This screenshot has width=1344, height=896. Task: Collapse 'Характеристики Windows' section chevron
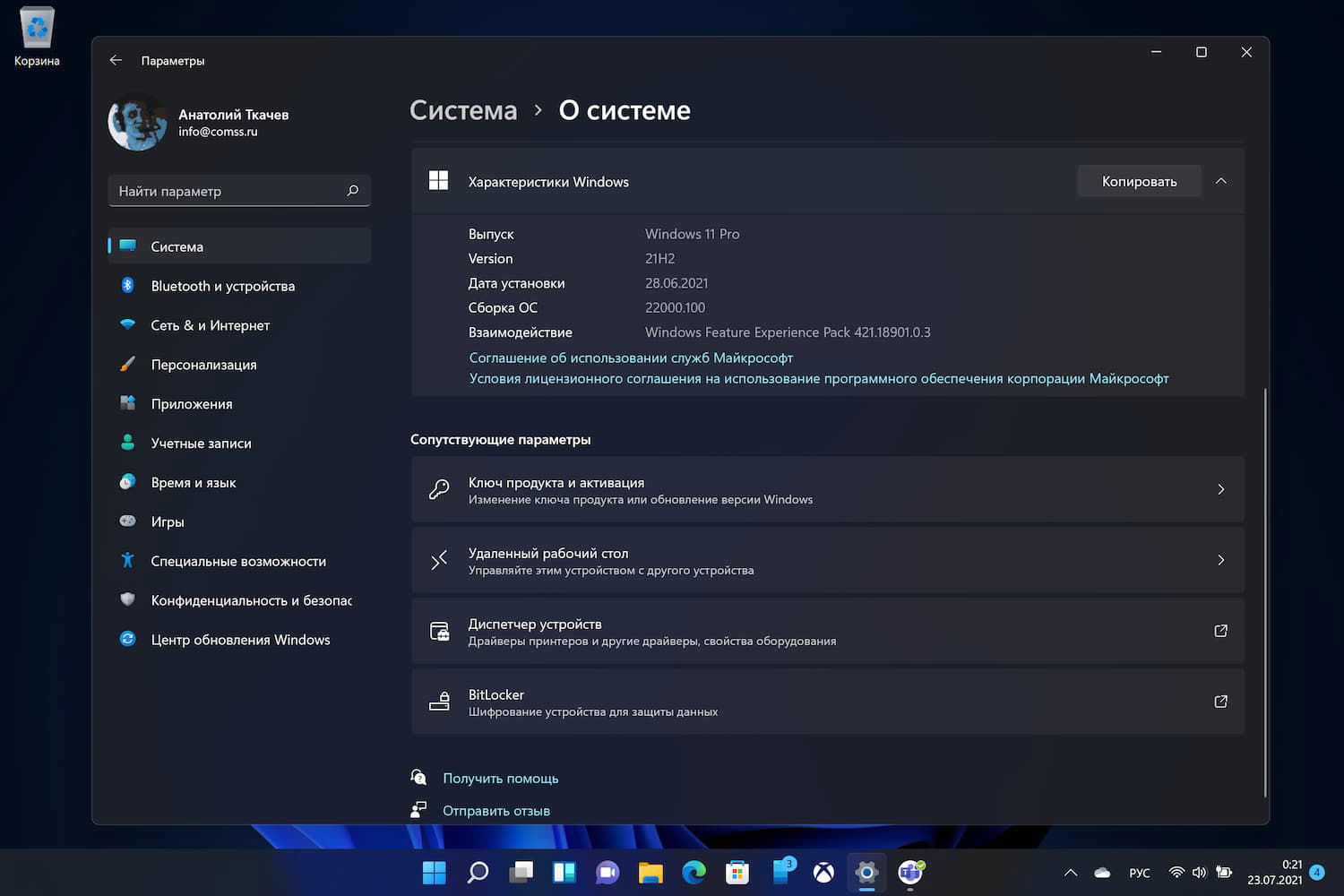click(1220, 181)
